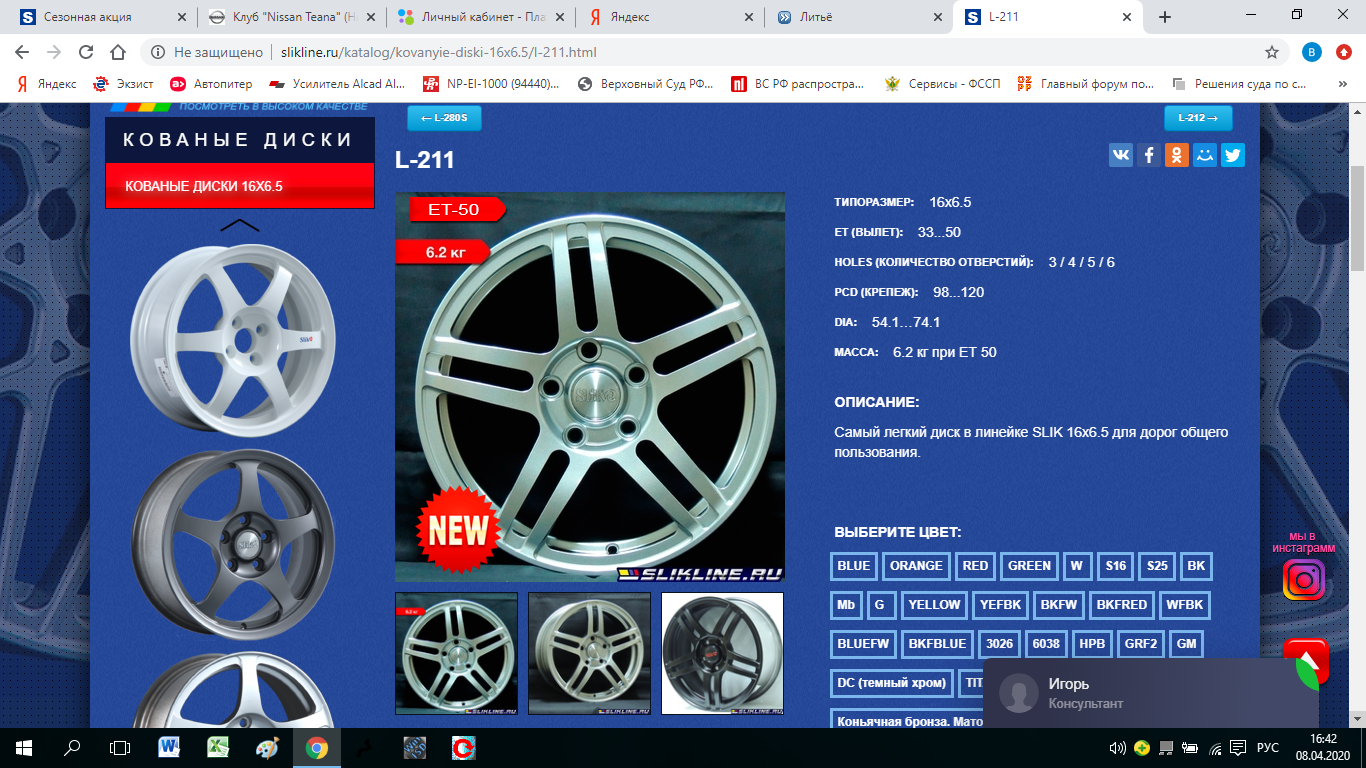Go to previous model L-280S
The image size is (1366, 768).
coord(444,118)
